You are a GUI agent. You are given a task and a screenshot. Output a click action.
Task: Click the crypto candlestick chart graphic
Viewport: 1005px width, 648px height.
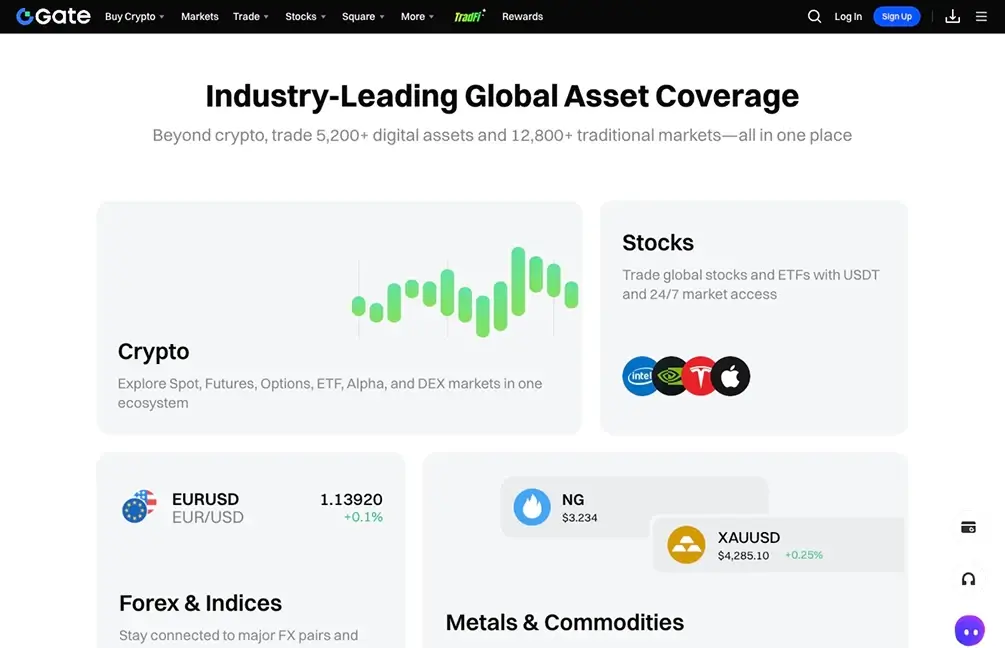(465, 292)
